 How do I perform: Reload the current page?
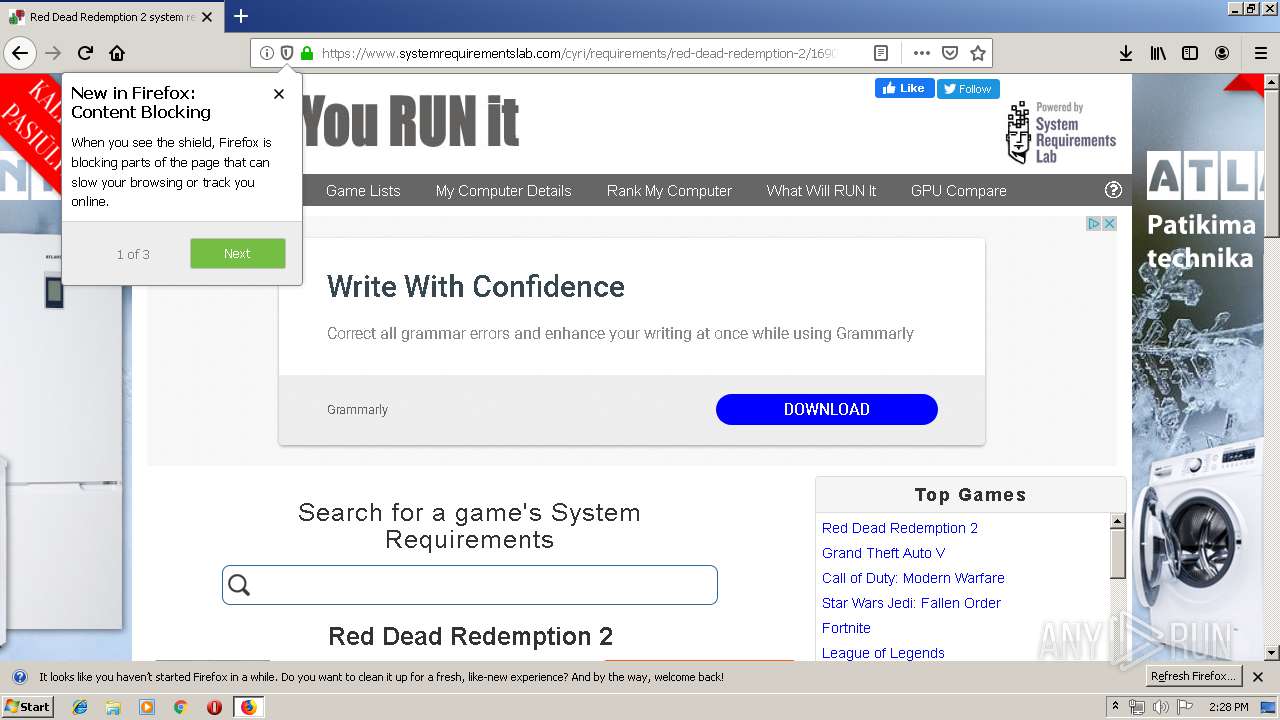[85, 53]
